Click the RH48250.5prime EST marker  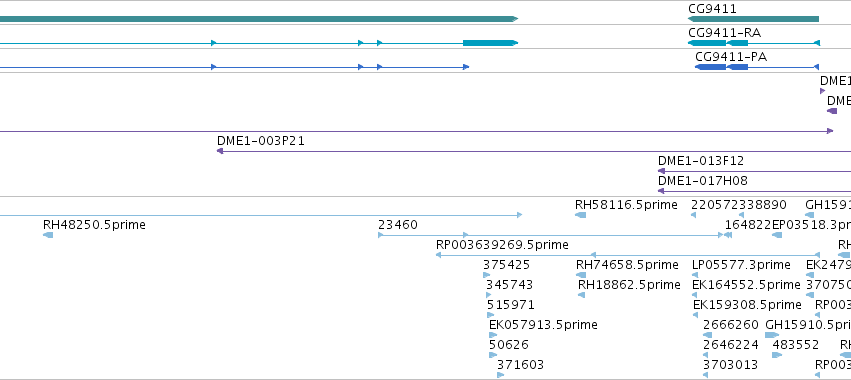[x=48, y=235]
